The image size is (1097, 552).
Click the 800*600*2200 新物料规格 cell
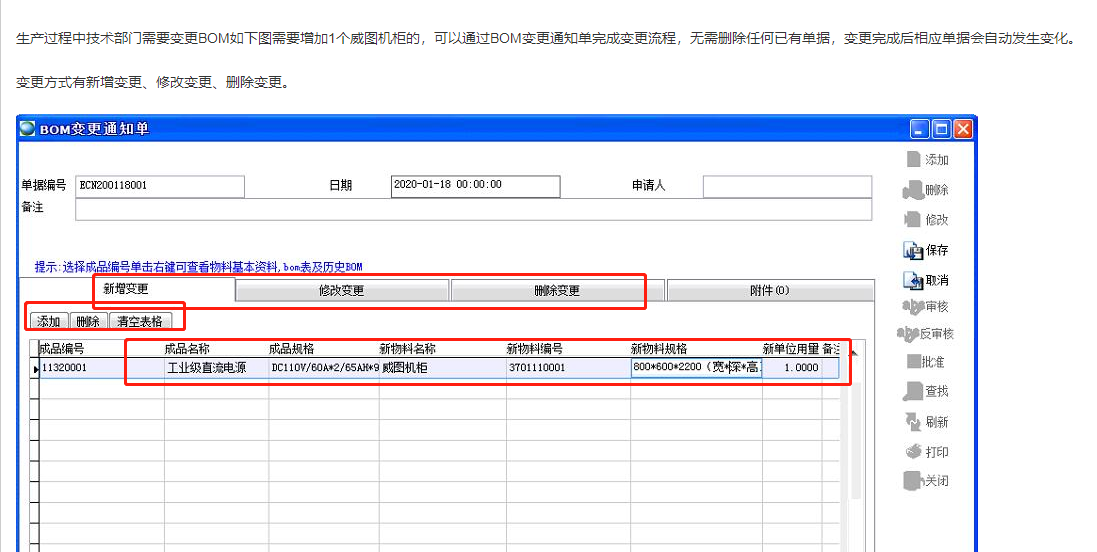click(x=696, y=368)
